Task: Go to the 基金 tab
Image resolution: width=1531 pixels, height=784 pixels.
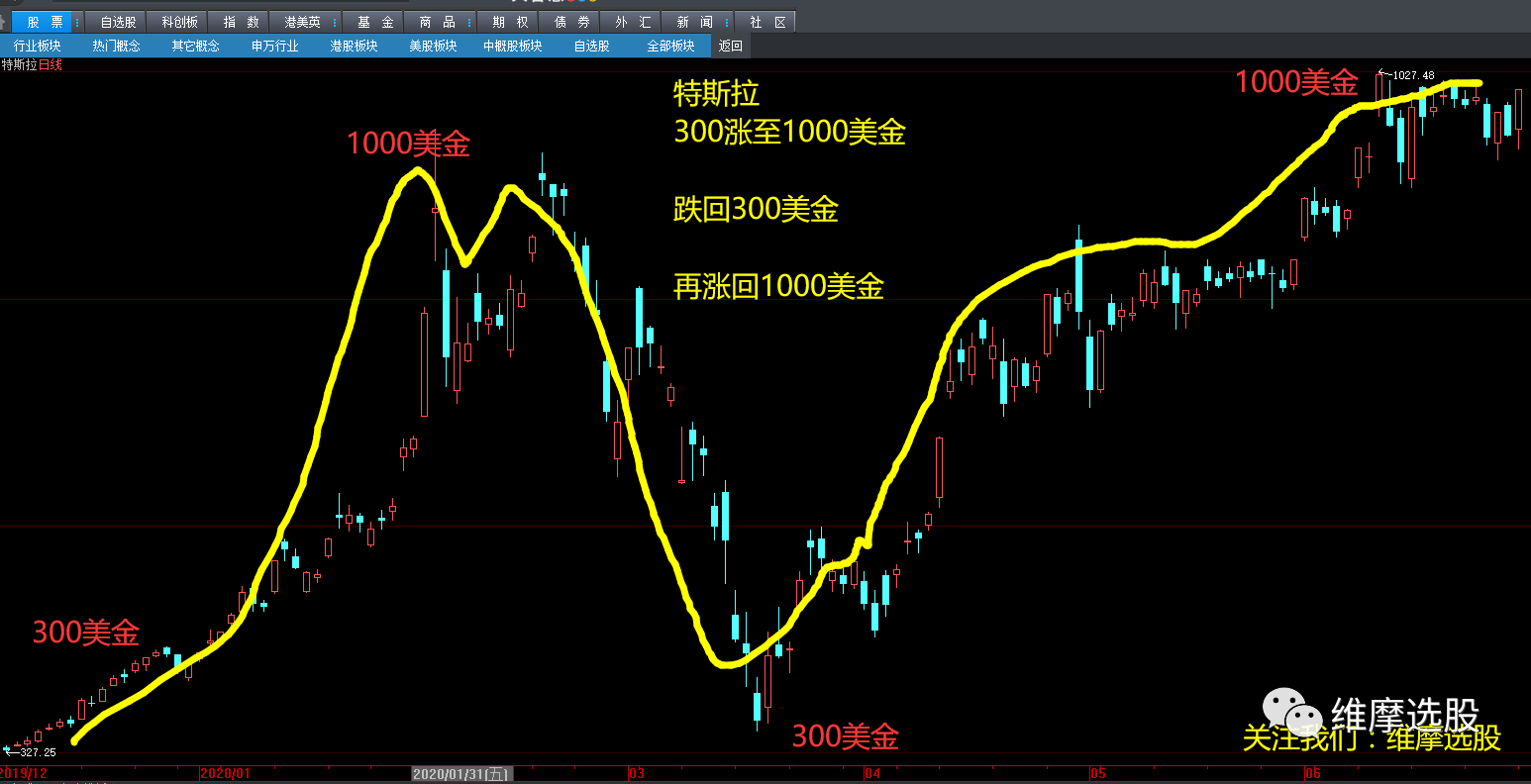Action: point(375,22)
